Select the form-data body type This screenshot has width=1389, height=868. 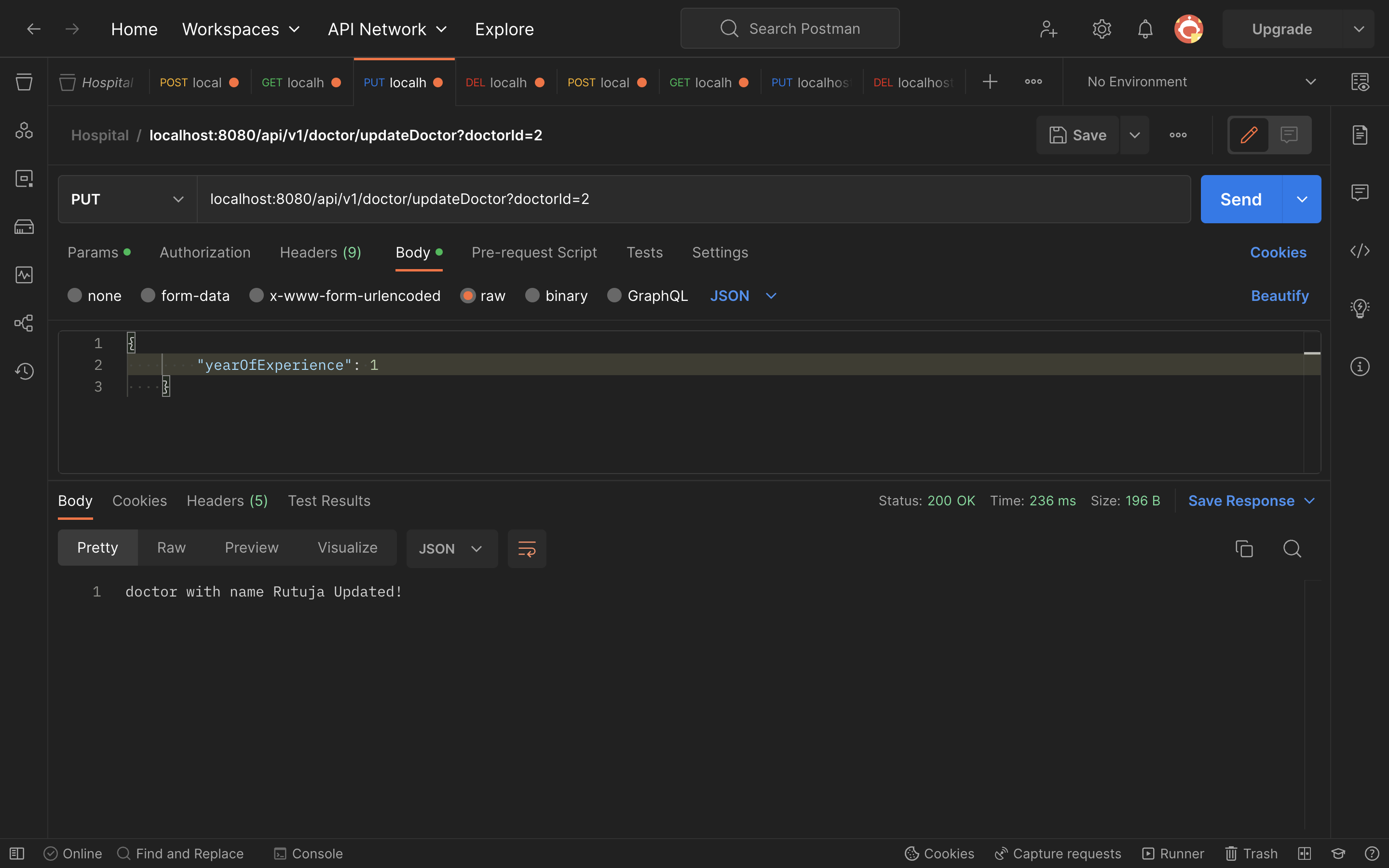[148, 296]
